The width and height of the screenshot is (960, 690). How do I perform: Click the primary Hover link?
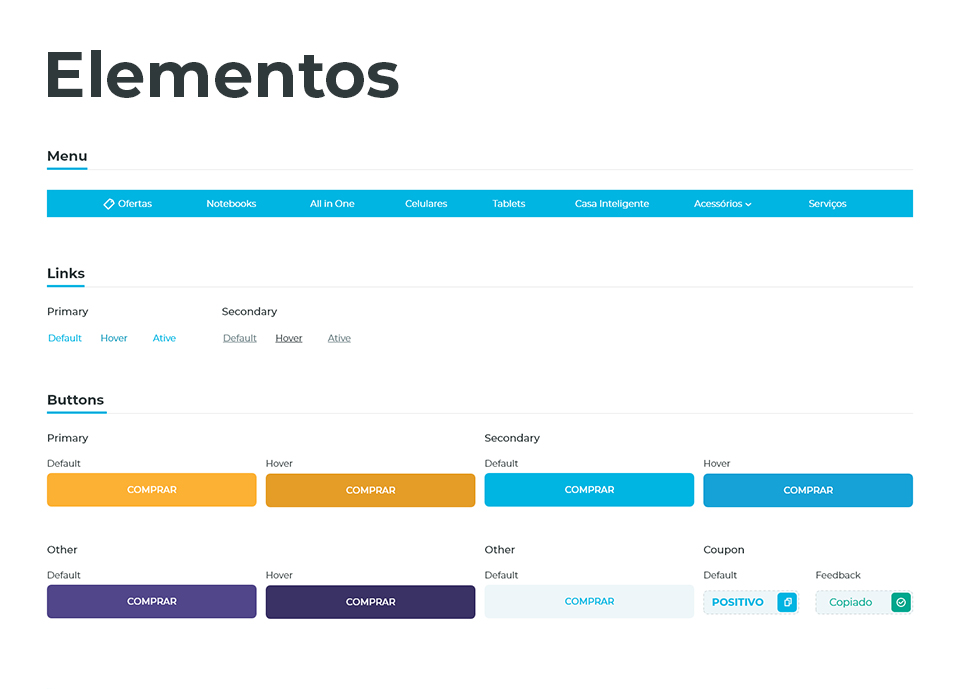coord(114,338)
